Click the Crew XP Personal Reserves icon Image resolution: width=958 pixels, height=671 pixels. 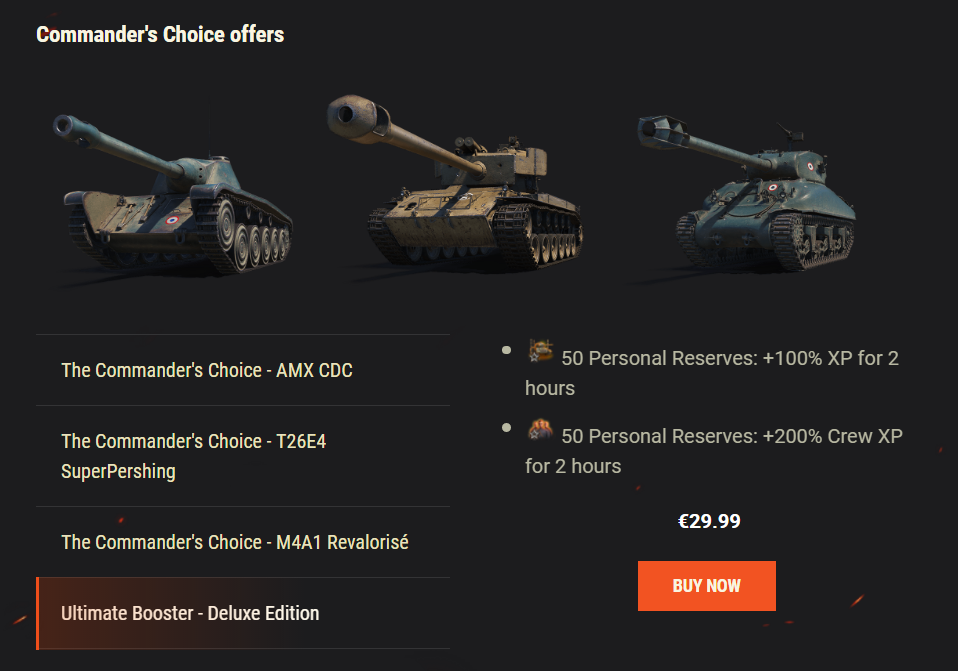(x=541, y=428)
